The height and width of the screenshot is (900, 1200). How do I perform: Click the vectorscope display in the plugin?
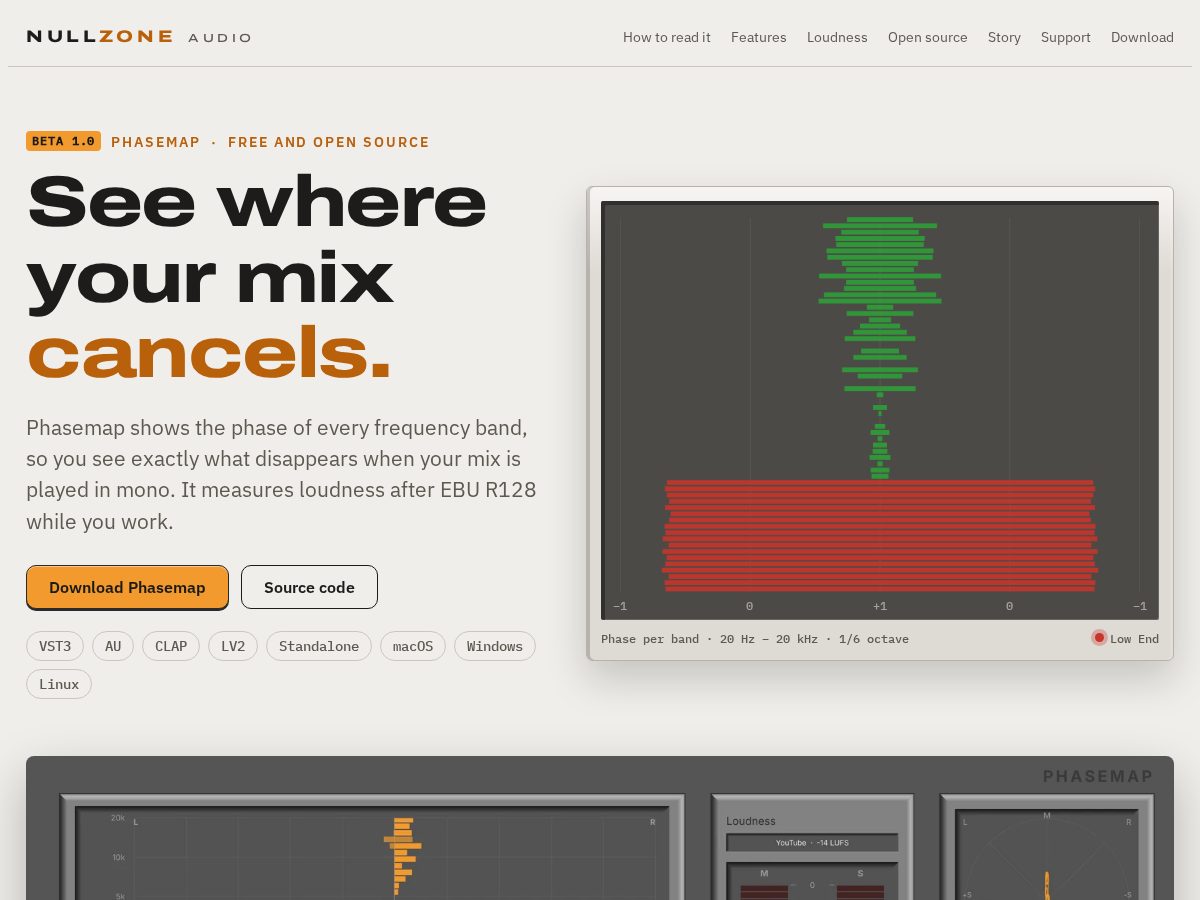1047,854
